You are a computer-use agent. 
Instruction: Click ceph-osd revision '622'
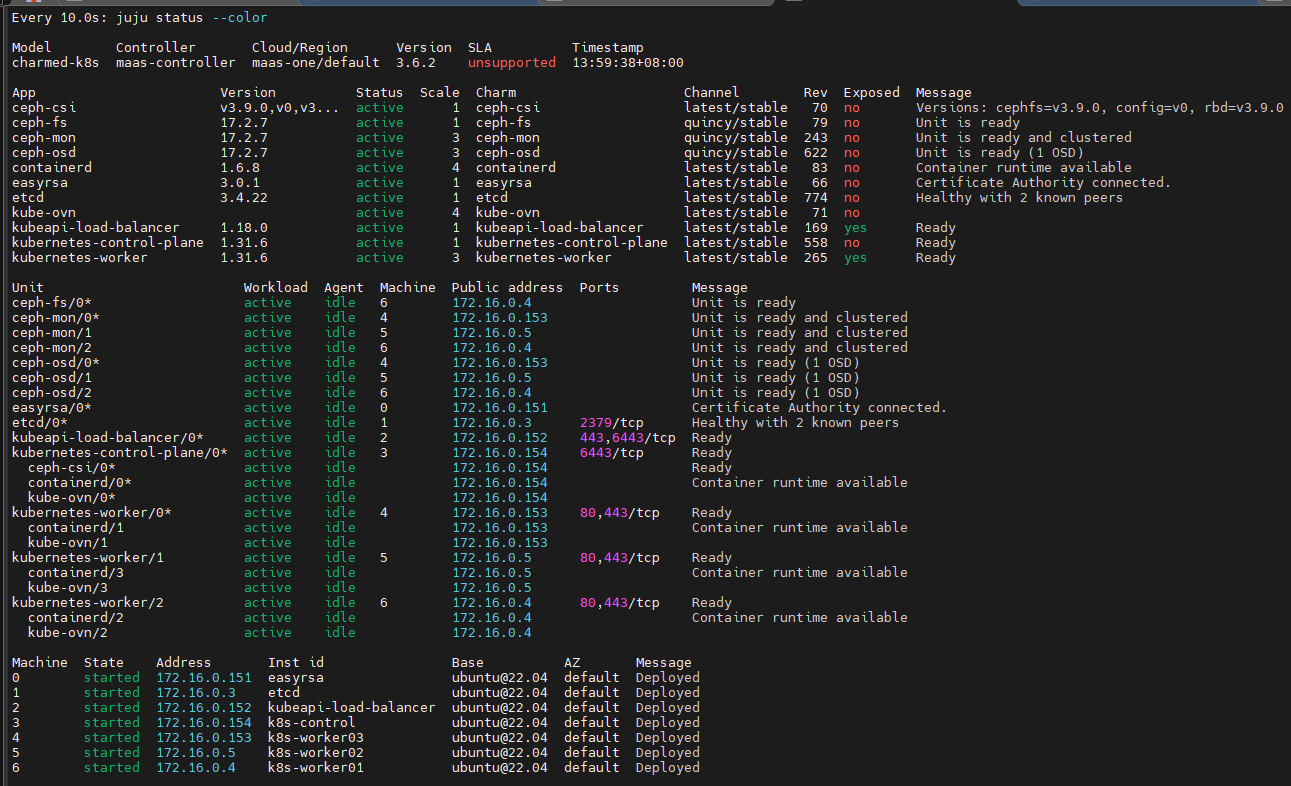click(x=815, y=153)
